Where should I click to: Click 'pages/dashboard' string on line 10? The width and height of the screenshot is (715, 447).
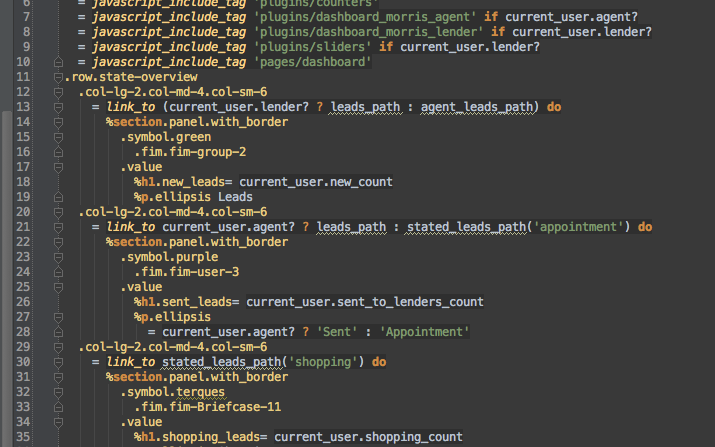point(312,62)
